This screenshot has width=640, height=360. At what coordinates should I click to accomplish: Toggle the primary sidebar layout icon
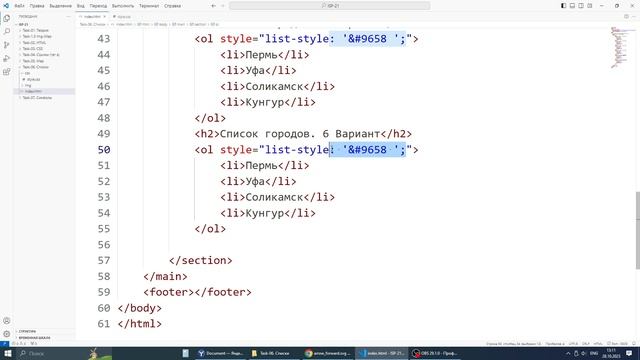563,6
